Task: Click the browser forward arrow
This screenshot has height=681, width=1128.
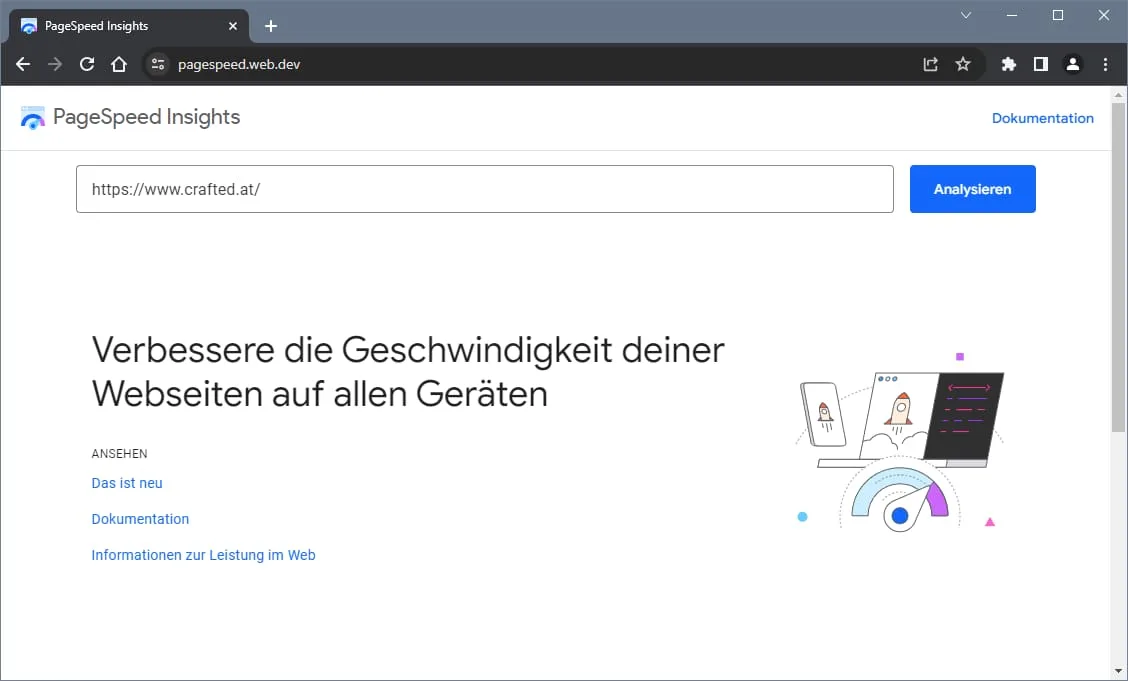Action: tap(55, 65)
